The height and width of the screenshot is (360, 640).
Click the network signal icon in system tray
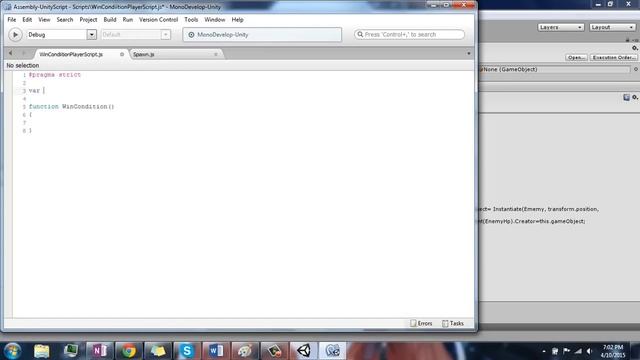[x=578, y=351]
